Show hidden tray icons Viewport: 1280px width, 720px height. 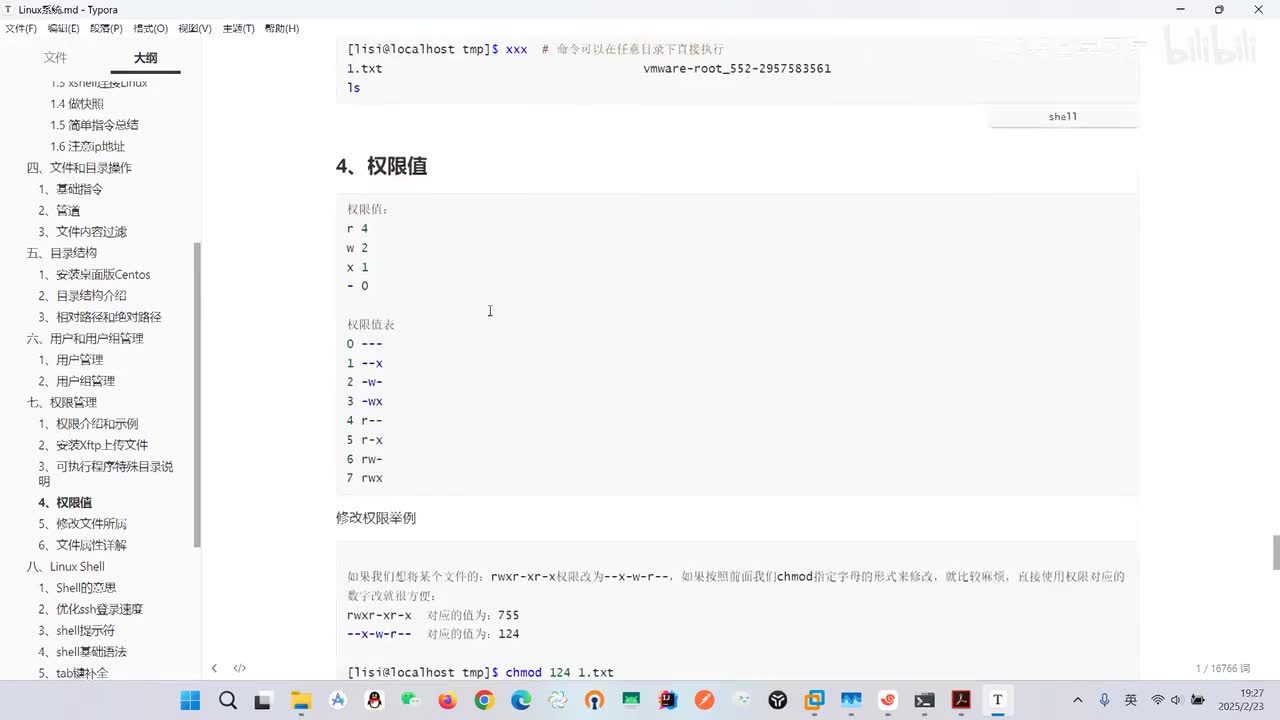point(1077,700)
